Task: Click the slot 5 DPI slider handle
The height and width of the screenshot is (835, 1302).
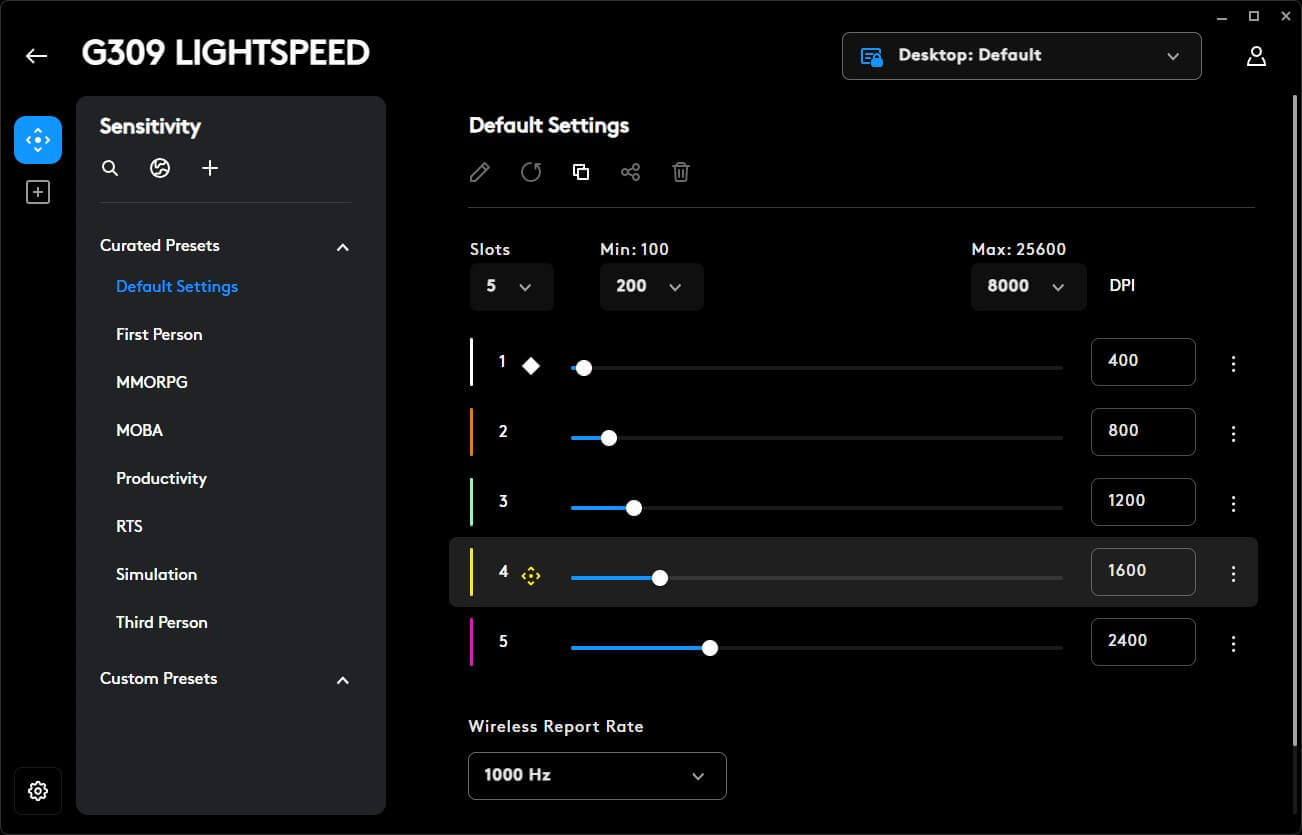Action: 710,648
